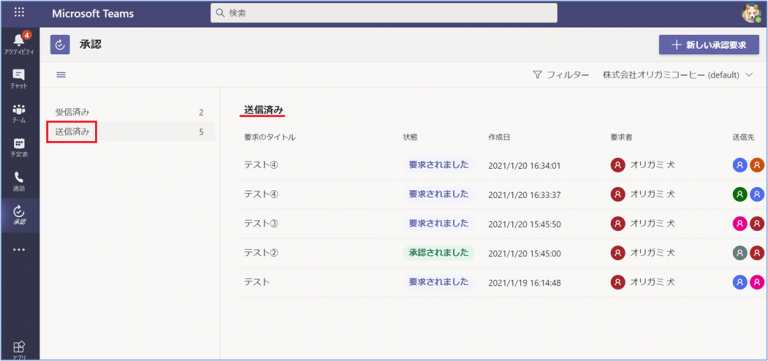Select the 承認 approvals sidebar icon
Screen dimensions: 768x361
click(x=19, y=215)
